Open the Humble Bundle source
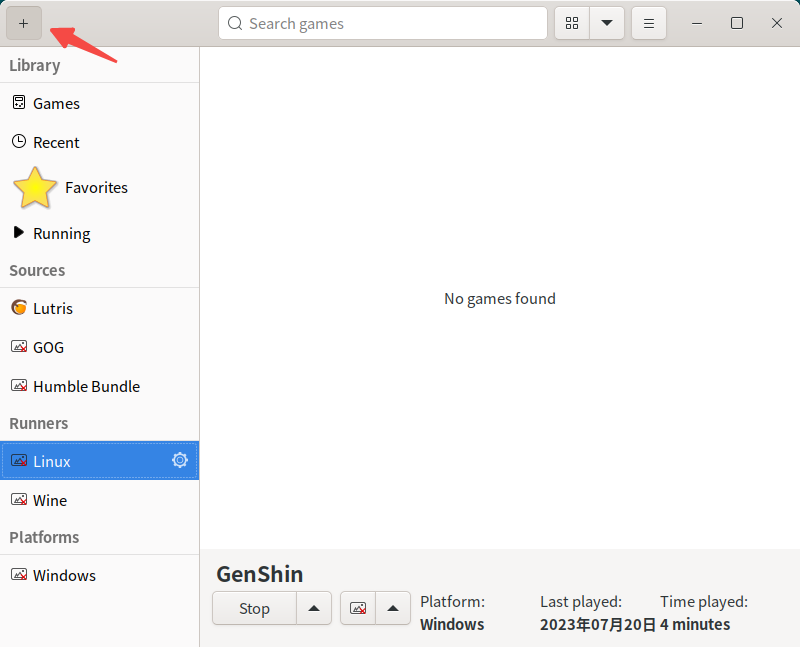Image resolution: width=800 pixels, height=647 pixels. coord(99,386)
